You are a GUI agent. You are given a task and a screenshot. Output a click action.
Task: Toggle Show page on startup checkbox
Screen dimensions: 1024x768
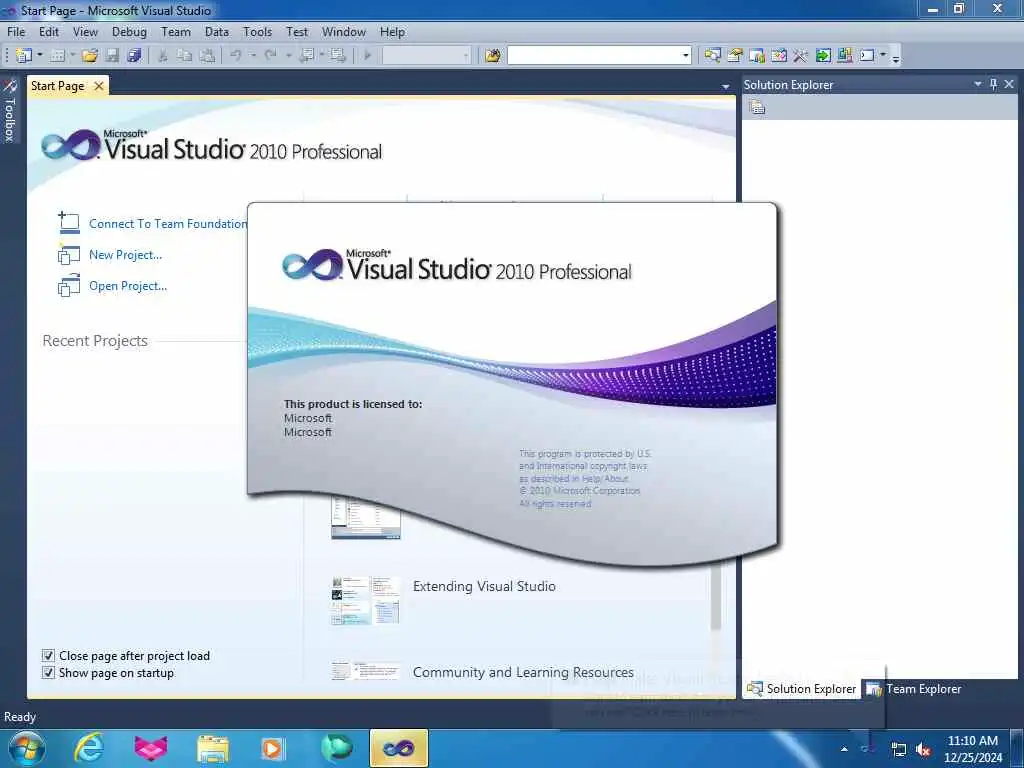[x=48, y=673]
